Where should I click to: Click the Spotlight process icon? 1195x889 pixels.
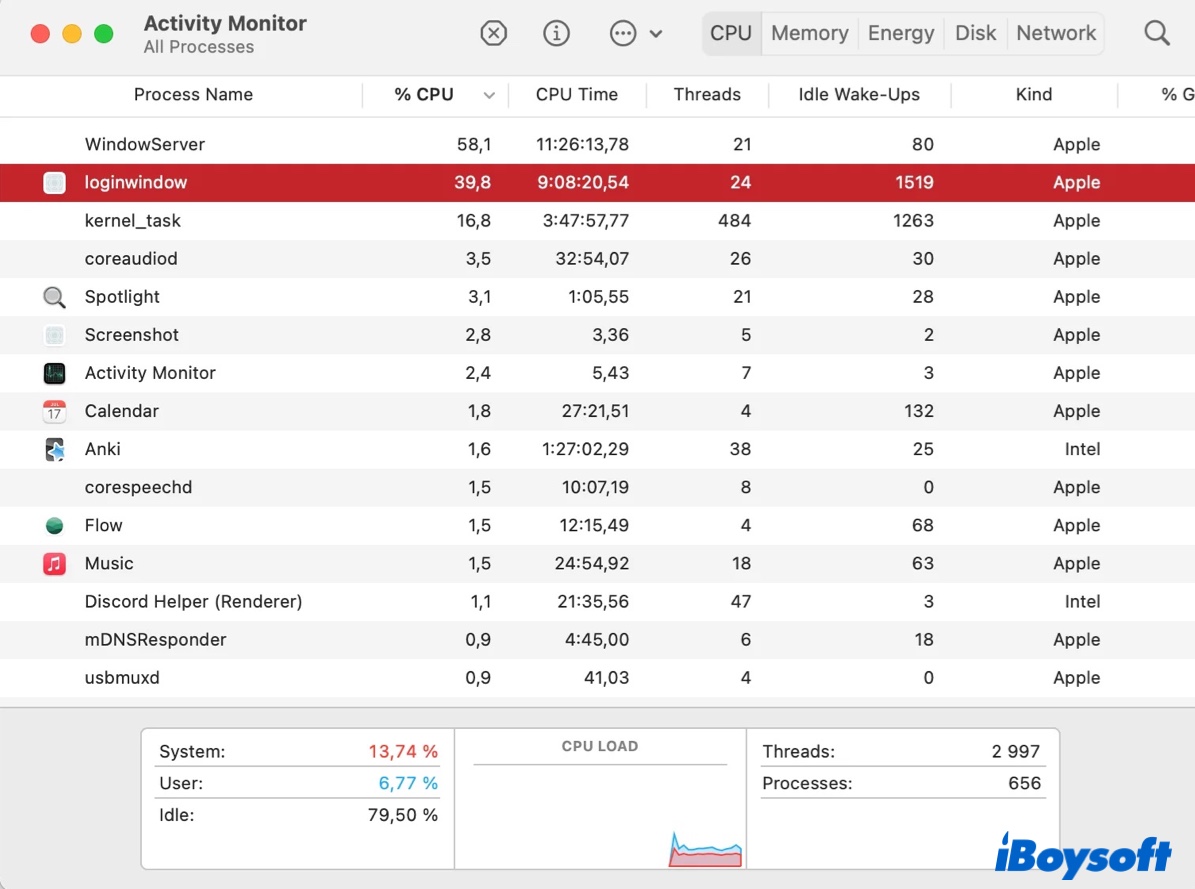(54, 297)
